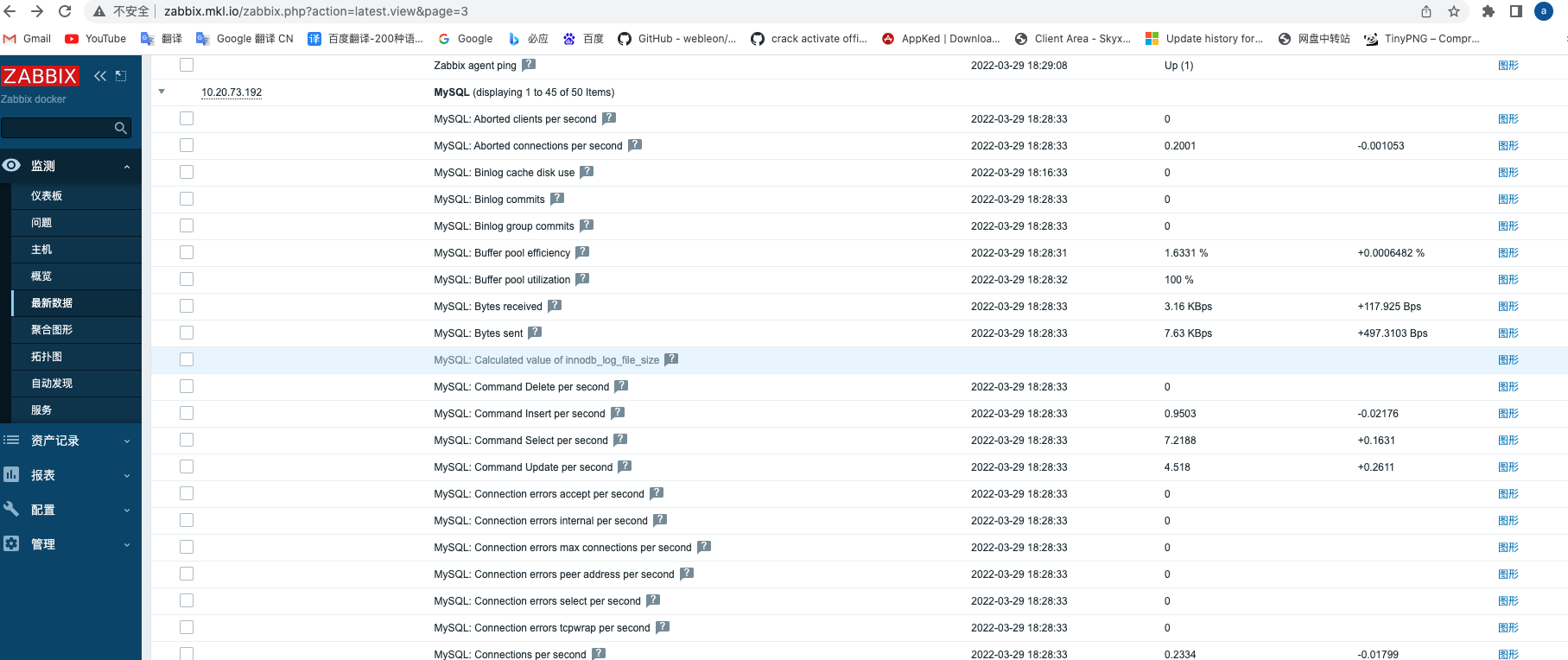The width and height of the screenshot is (1568, 660).
Task: Open 图形 link for Bytes received
Action: 1508,306
